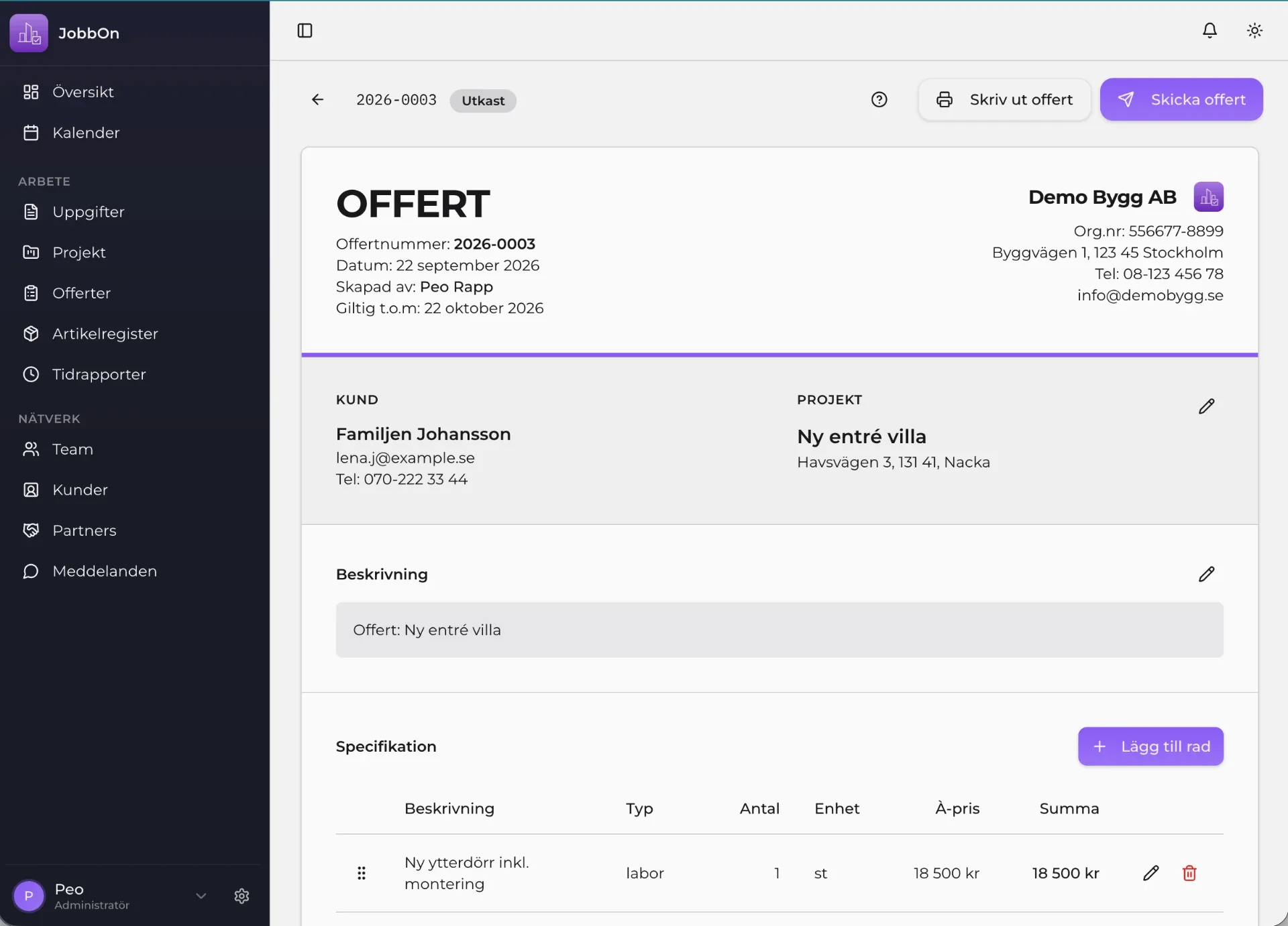Open settings gear next to Peo

[241, 896]
